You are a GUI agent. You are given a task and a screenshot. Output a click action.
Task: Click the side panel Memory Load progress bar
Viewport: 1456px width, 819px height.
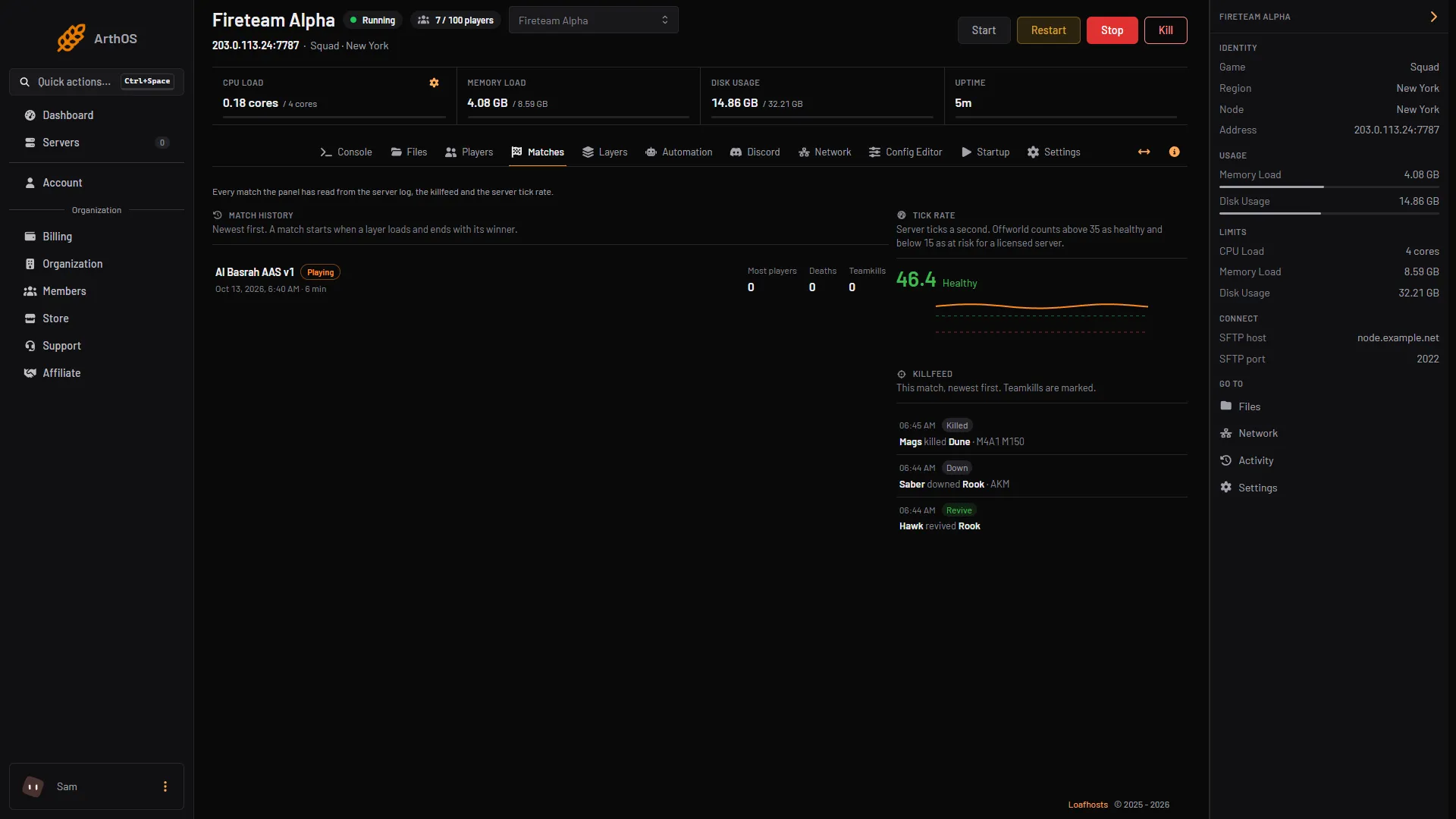coord(1329,187)
